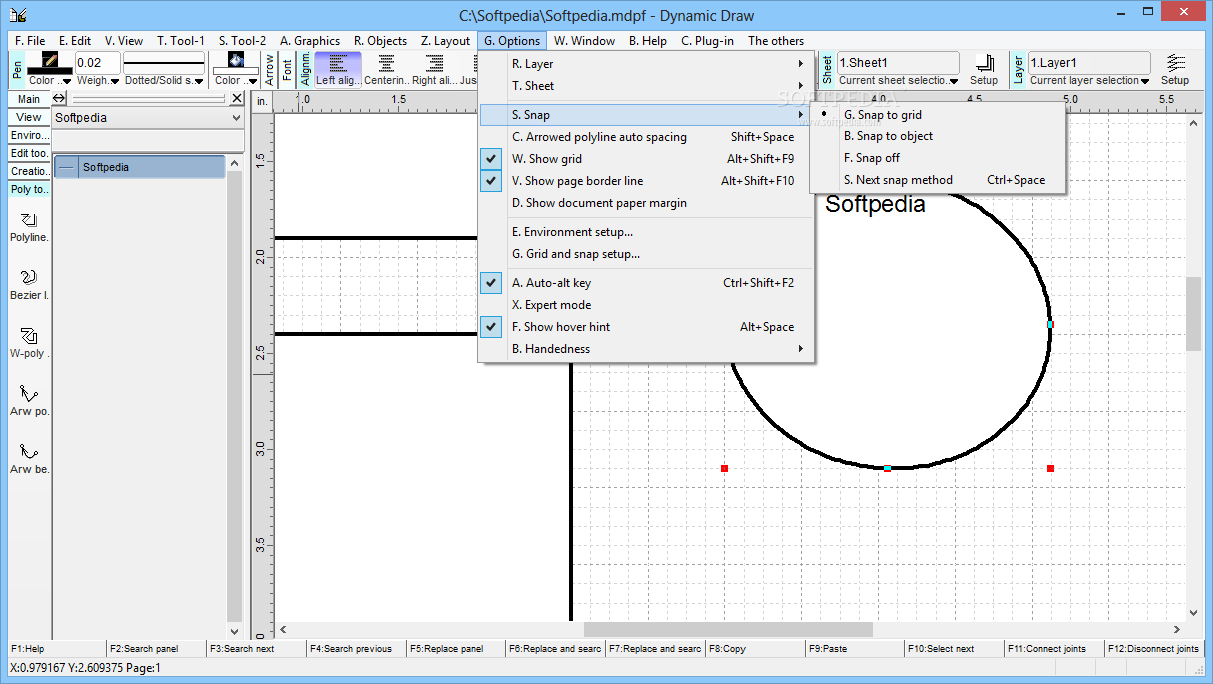Select the Polyline tool
1213x684 pixels.
pyautogui.click(x=29, y=227)
